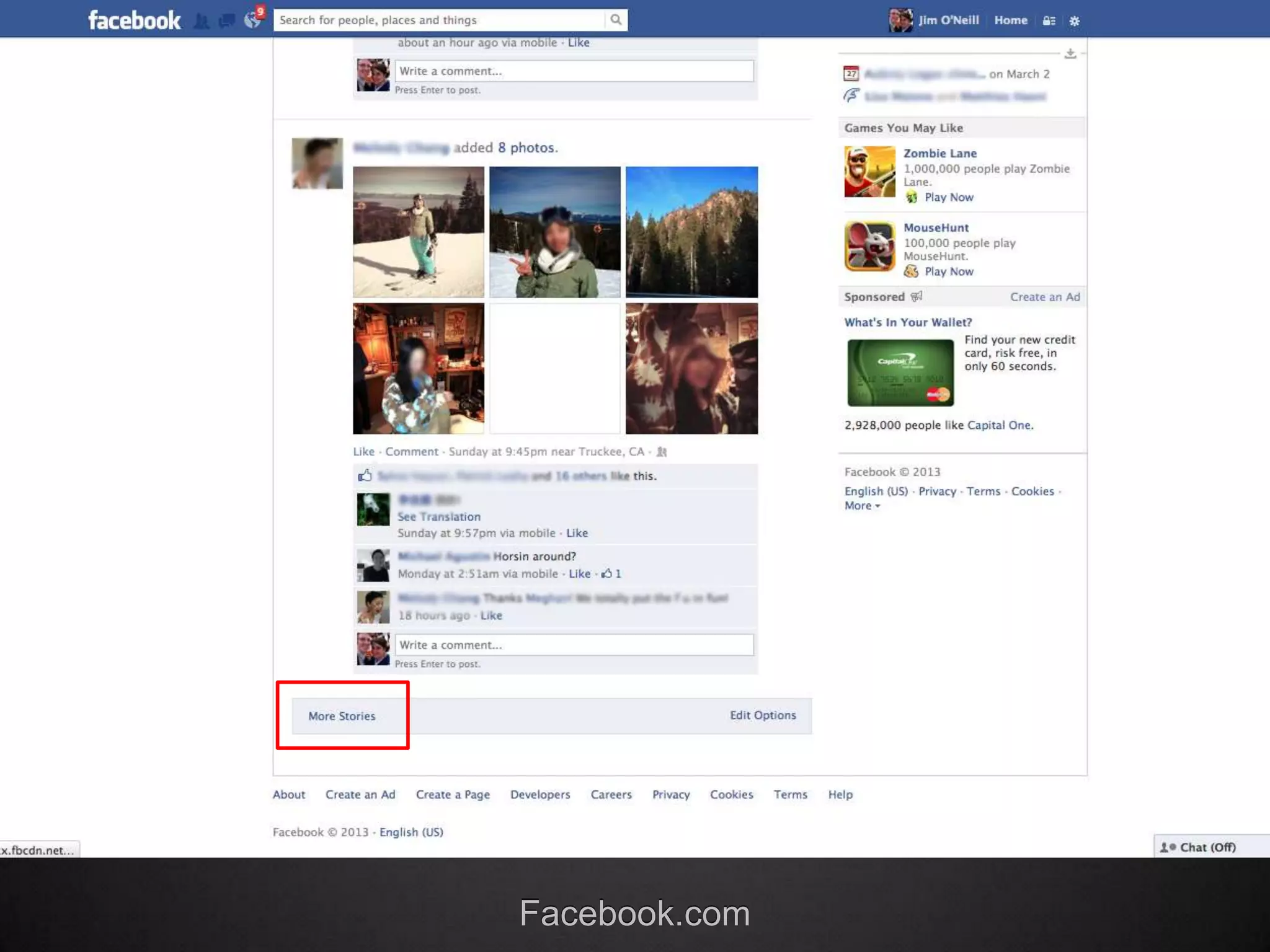Screen dimensions: 1270x952
Task: Click Comment under the photos post
Action: (412, 451)
